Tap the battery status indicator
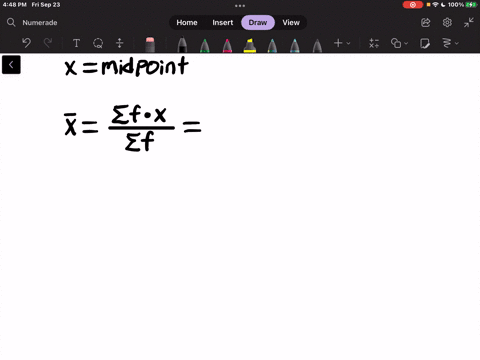Screen dimensions: 480x360 coord(471,5)
